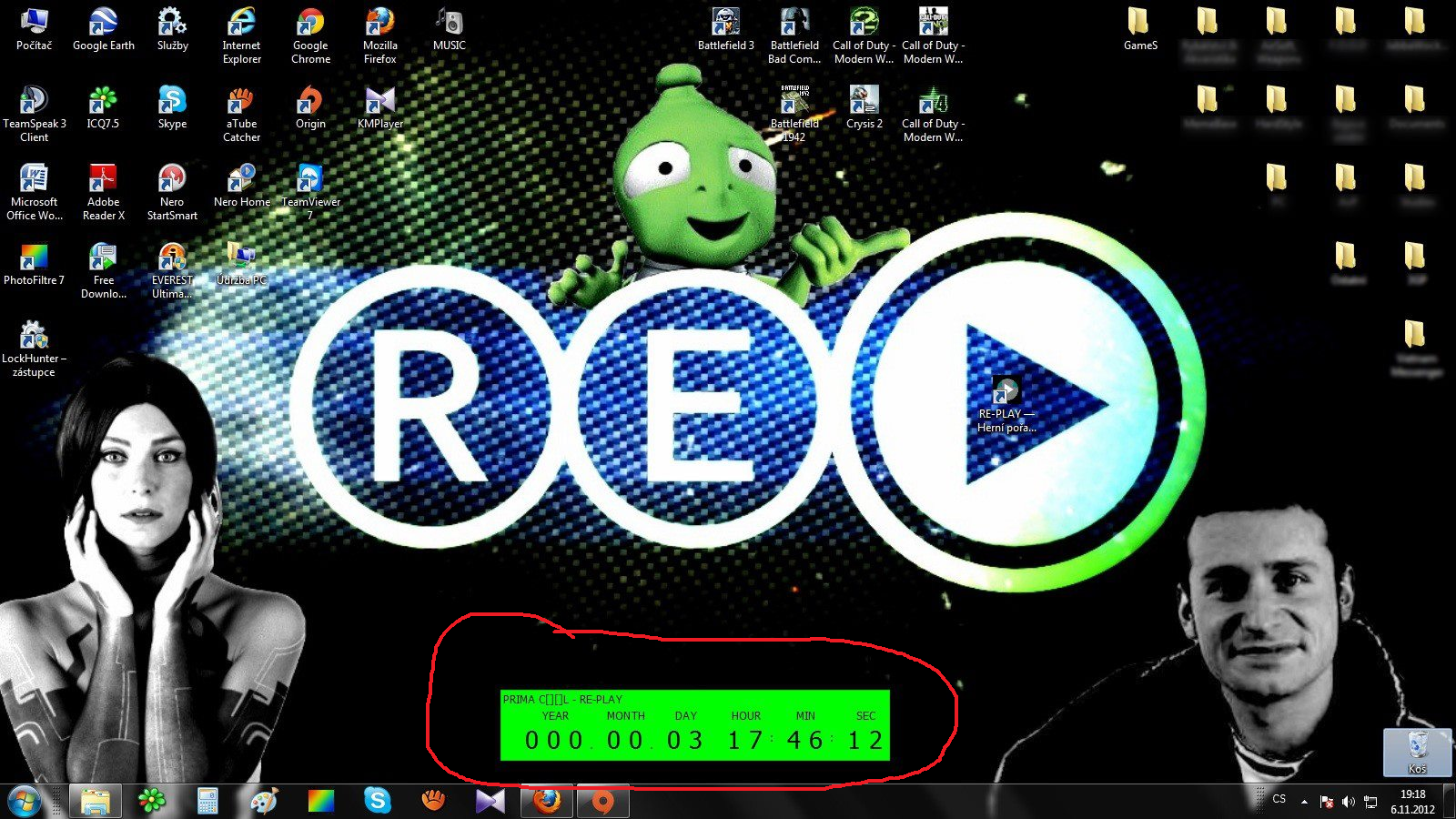Switch to the Firefox taskbar button
The image size is (1456, 819).
[546, 802]
